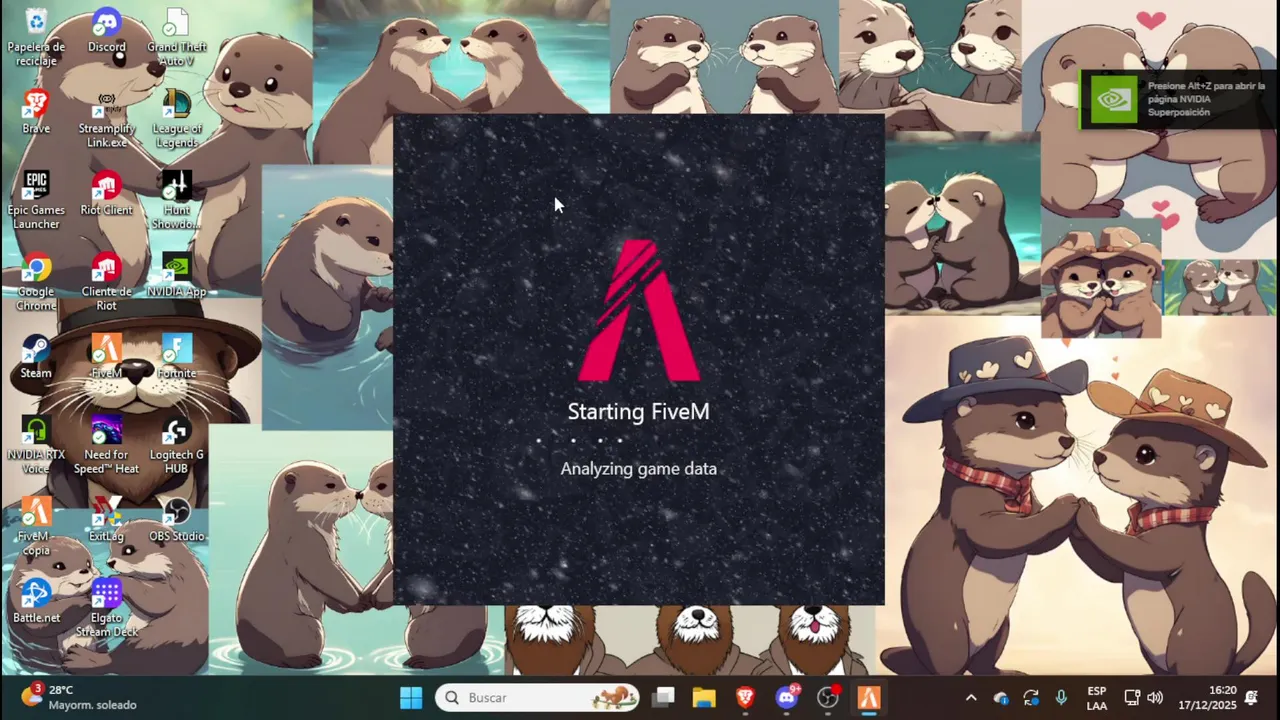Switch to Brave in the taskbar
Viewport: 1280px width, 720px height.
tap(745, 698)
